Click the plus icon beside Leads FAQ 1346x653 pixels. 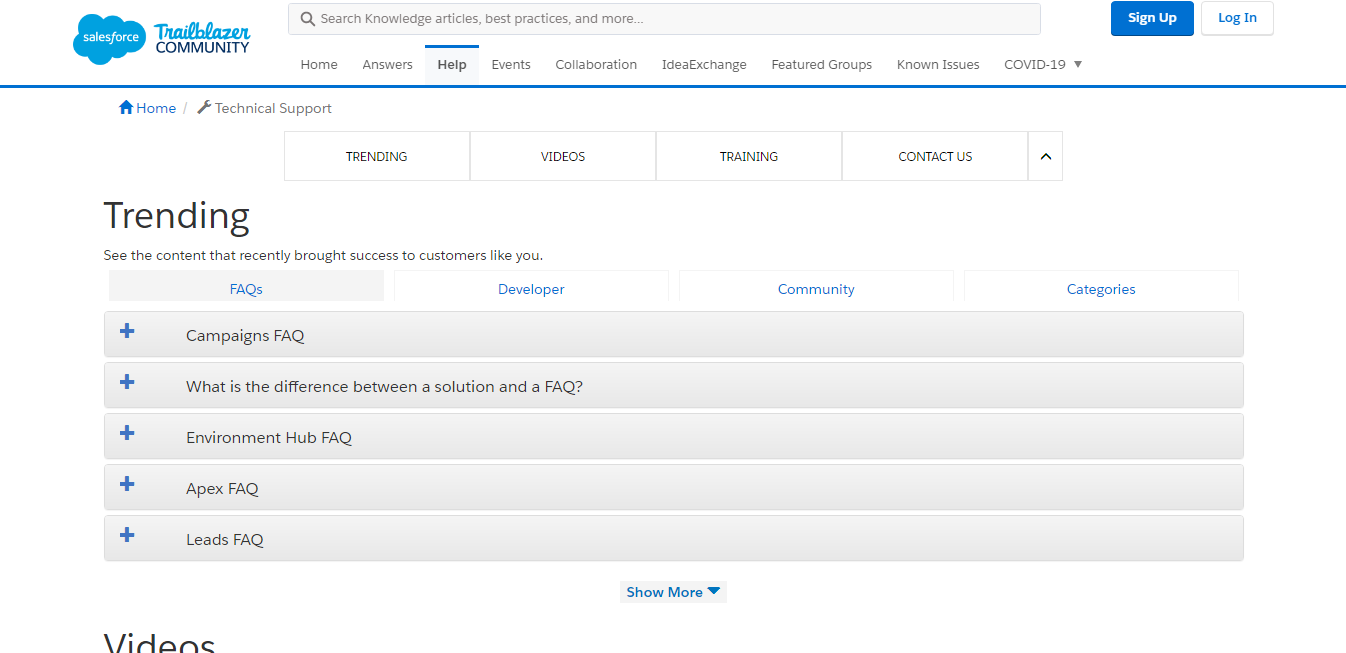(127, 535)
